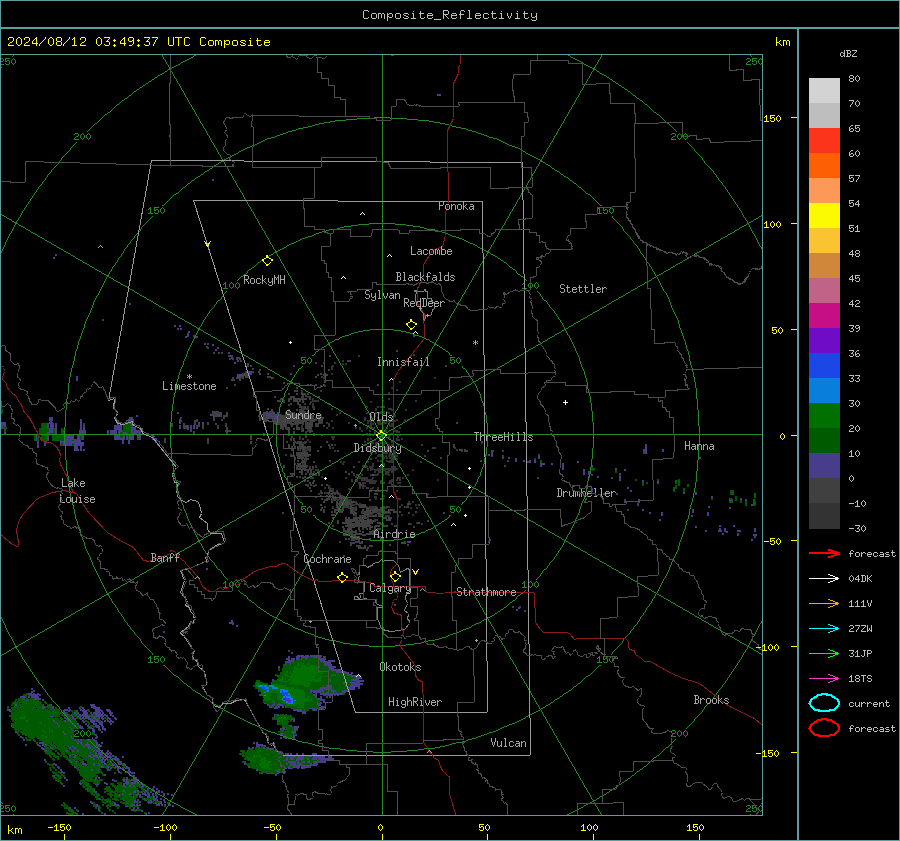Click the Lake Louise label
This screenshot has height=841, width=900.
click(x=77, y=491)
